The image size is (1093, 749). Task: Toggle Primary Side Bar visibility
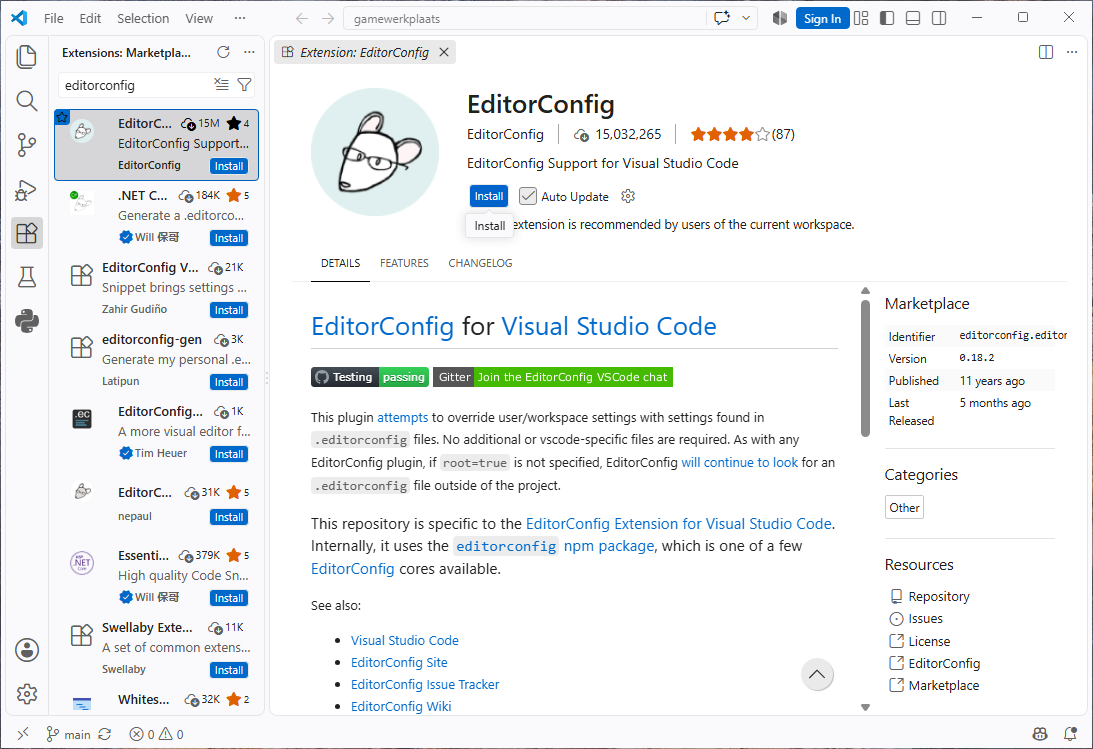(x=887, y=18)
